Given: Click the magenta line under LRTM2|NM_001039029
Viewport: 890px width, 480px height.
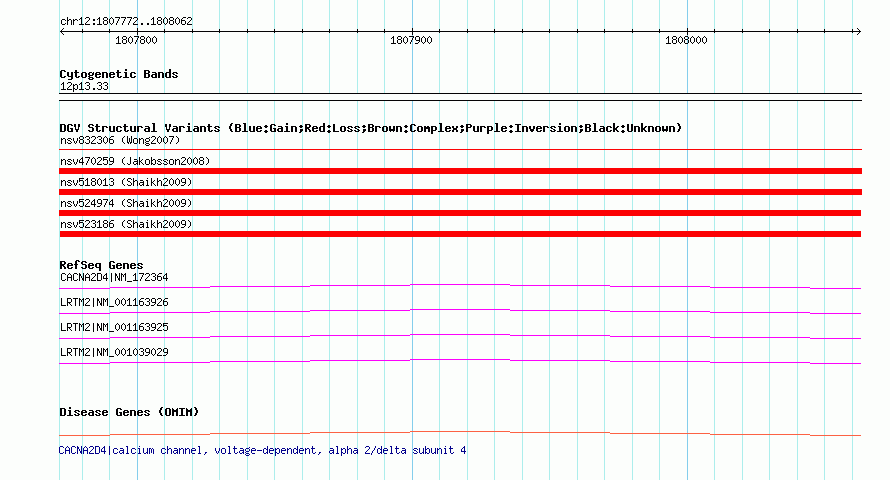Looking at the screenshot, I should coord(460,361).
